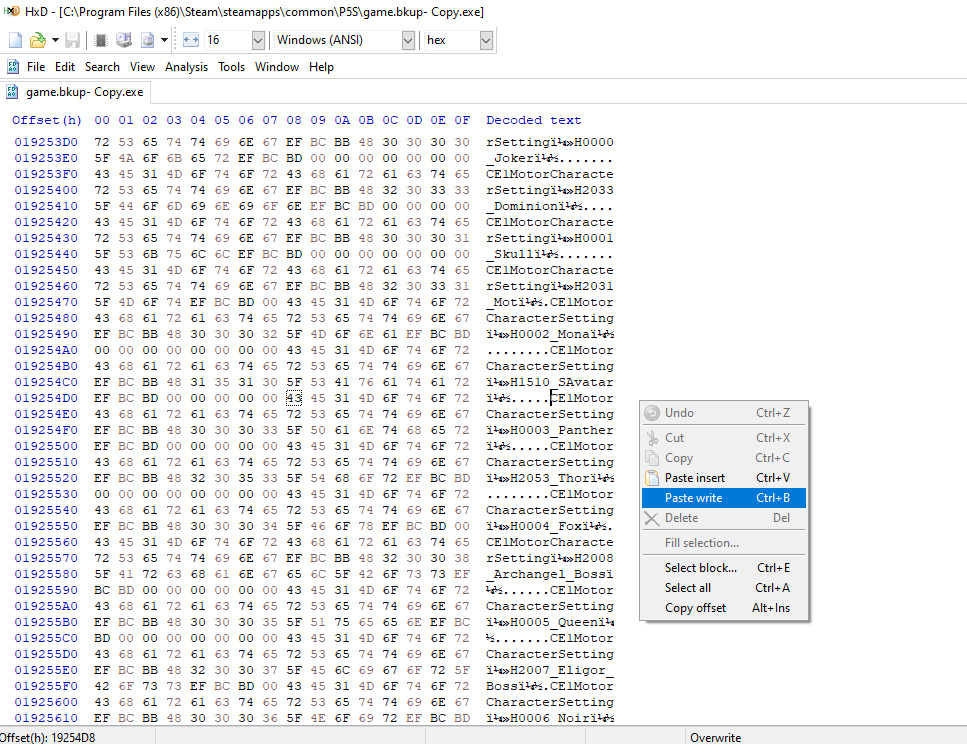Click decoded text 'H0002_Mona' row

coord(549,334)
